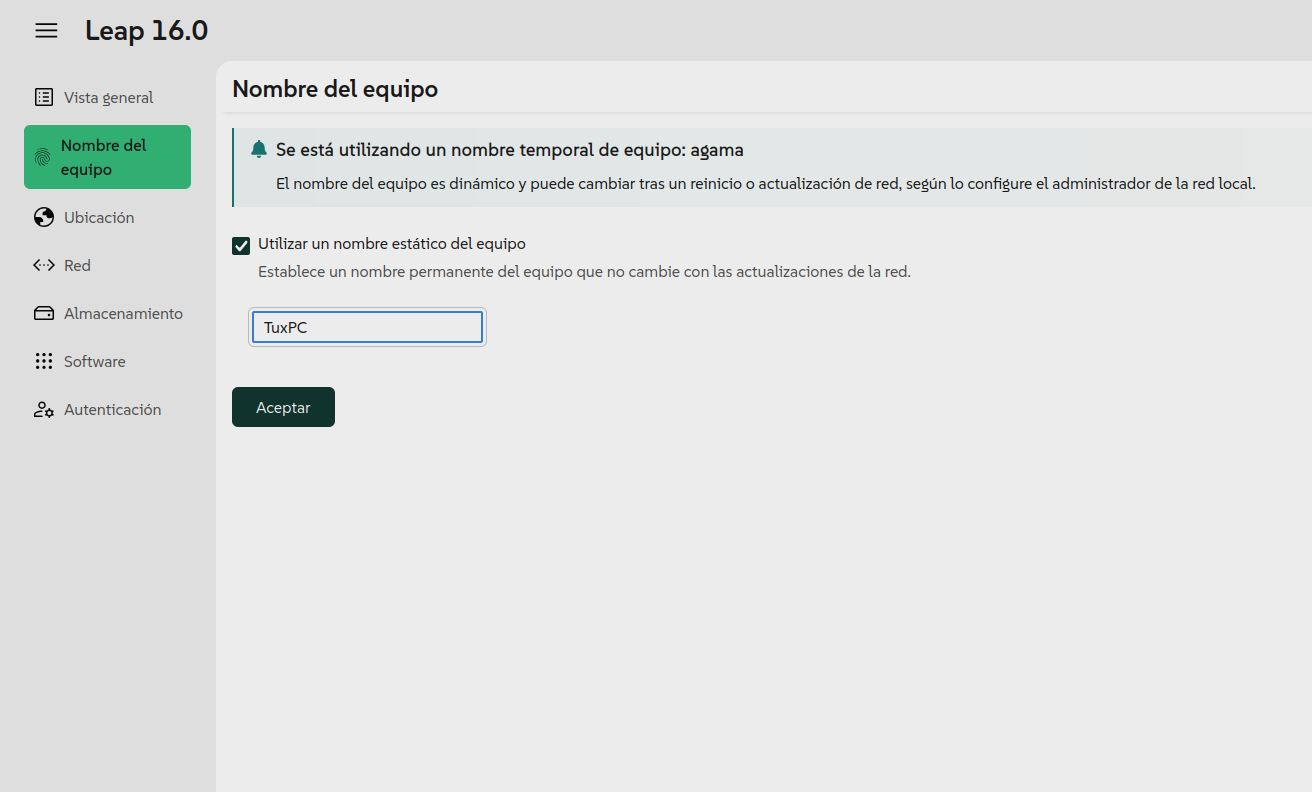Click the hostname field containing TuxPC
Viewport: 1312px width, 792px height.
[367, 327]
